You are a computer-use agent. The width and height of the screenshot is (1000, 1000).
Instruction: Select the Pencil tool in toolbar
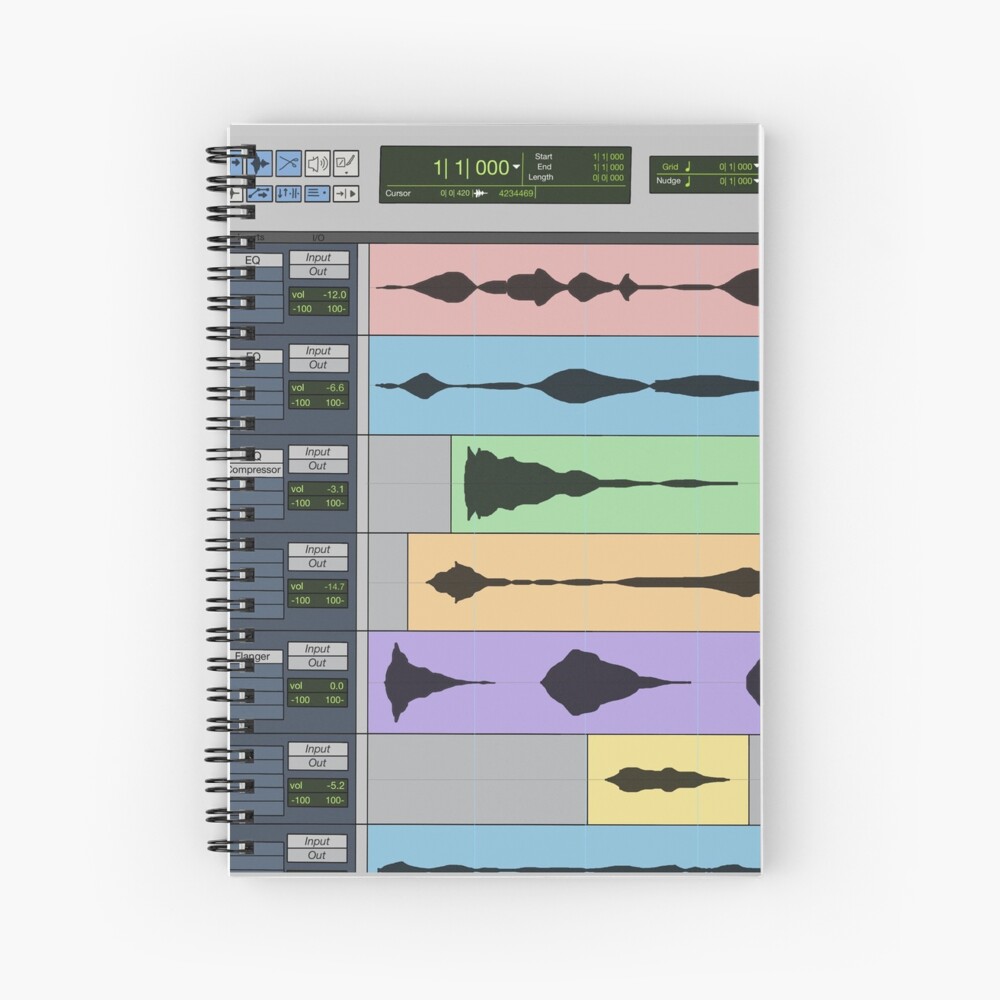point(346,162)
